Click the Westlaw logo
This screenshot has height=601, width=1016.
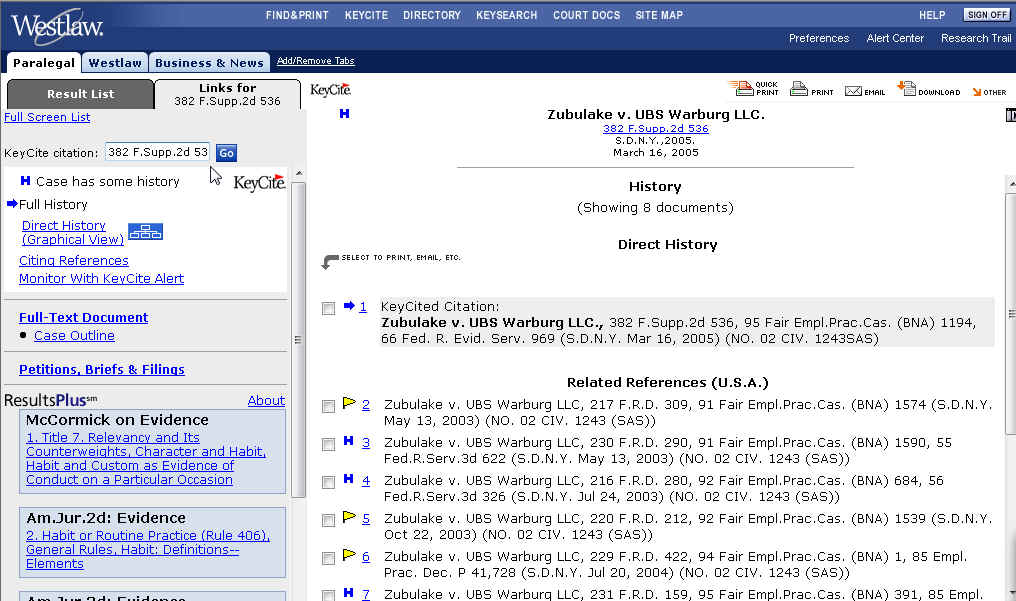[56, 25]
